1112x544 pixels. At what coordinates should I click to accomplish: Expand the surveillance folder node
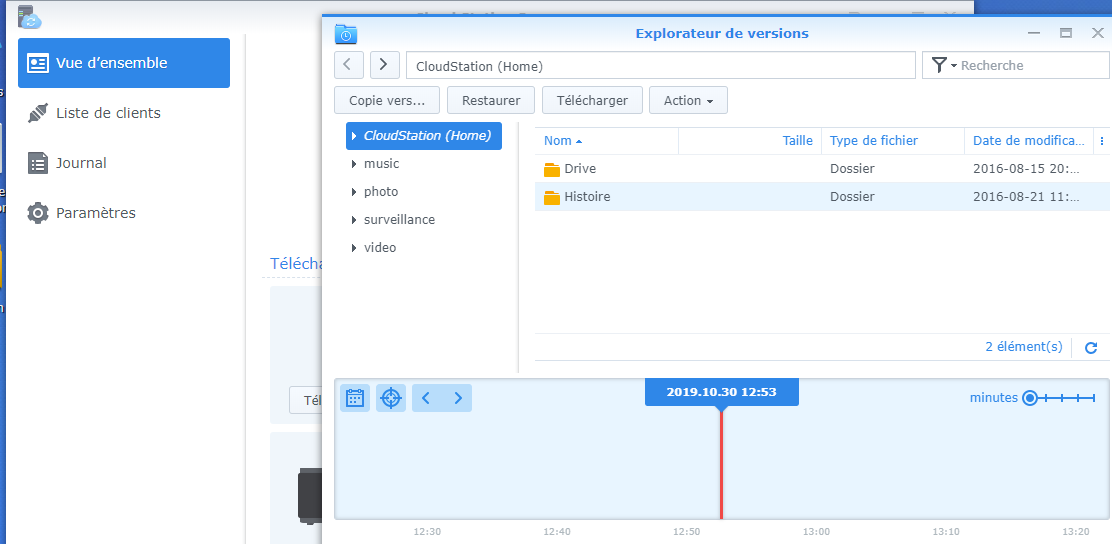pyautogui.click(x=354, y=220)
